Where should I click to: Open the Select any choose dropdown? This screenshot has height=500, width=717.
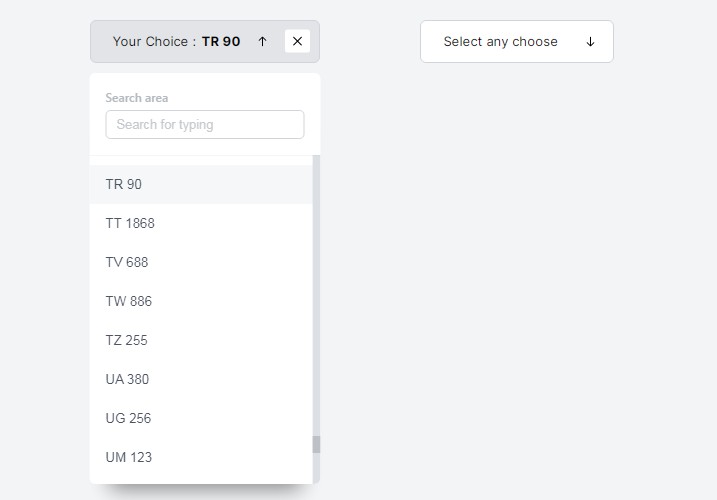516,42
